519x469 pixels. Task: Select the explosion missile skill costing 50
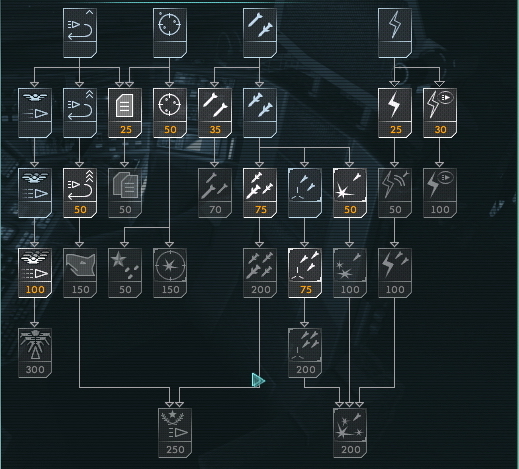[x=350, y=193]
